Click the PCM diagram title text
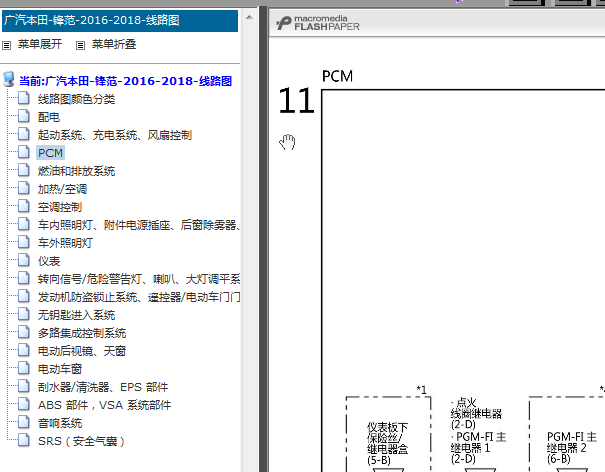The height and width of the screenshot is (472, 605). 337,76
